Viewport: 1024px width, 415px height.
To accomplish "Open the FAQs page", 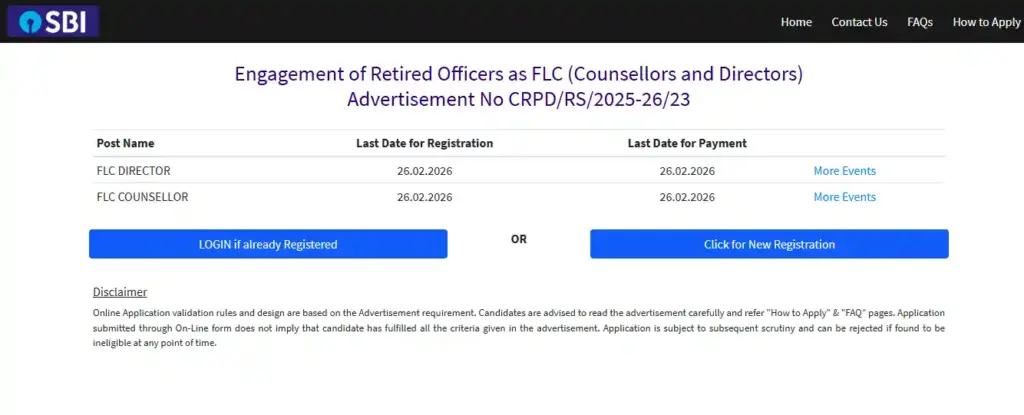I will (920, 22).
